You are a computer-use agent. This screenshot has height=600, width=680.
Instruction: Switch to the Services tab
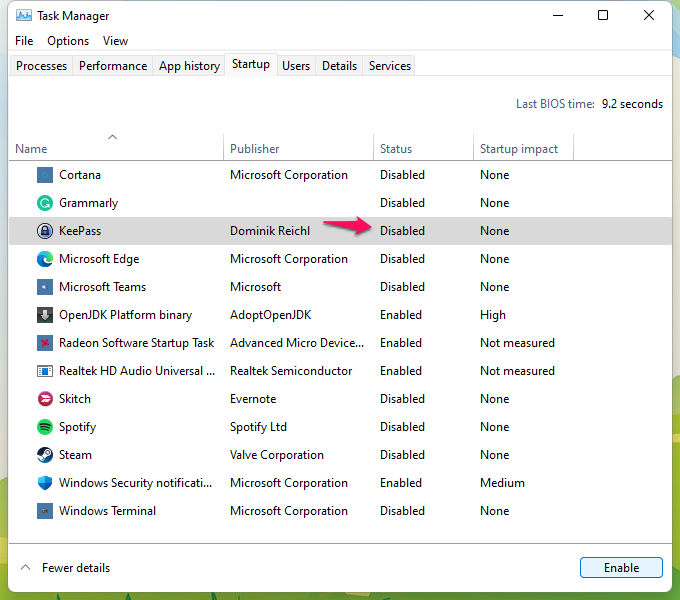389,66
